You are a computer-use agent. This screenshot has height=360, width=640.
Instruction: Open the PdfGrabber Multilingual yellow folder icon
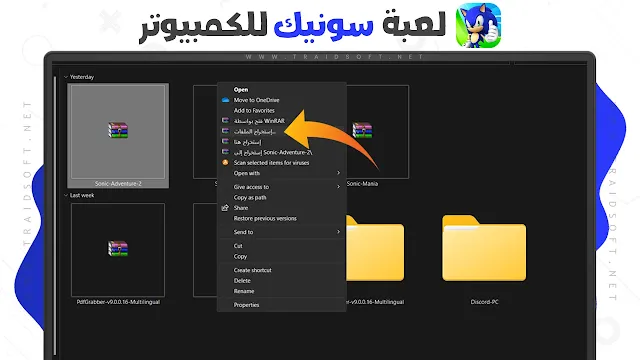point(375,248)
